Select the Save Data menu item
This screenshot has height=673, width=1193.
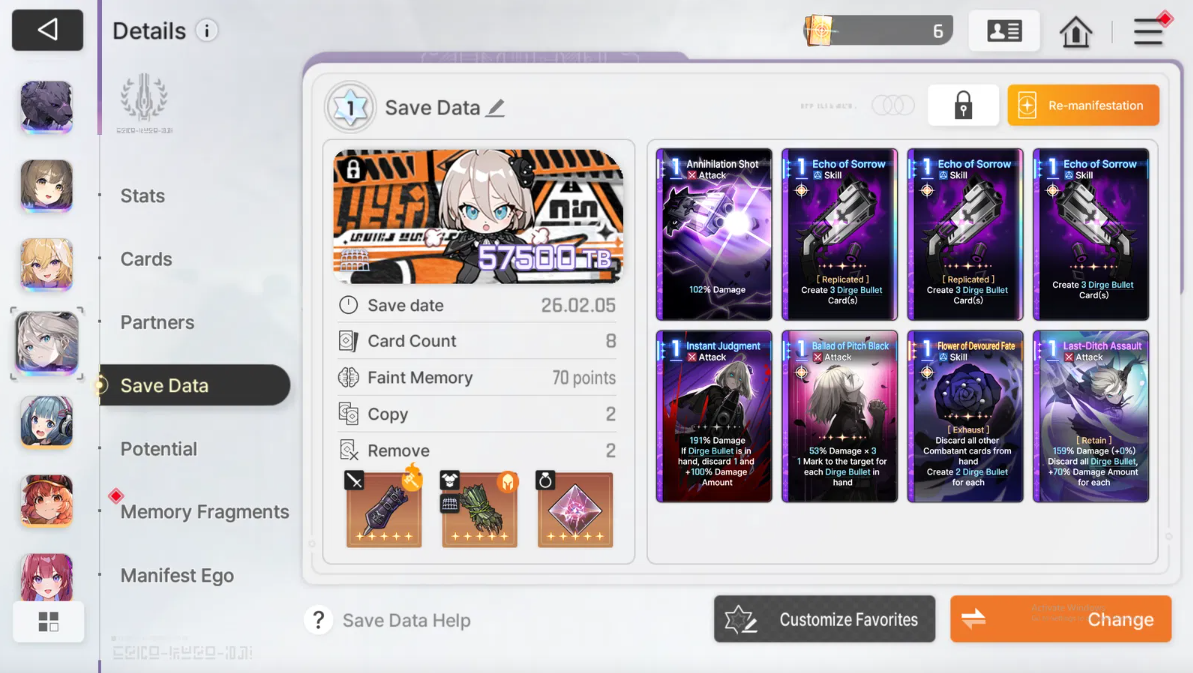pos(194,386)
